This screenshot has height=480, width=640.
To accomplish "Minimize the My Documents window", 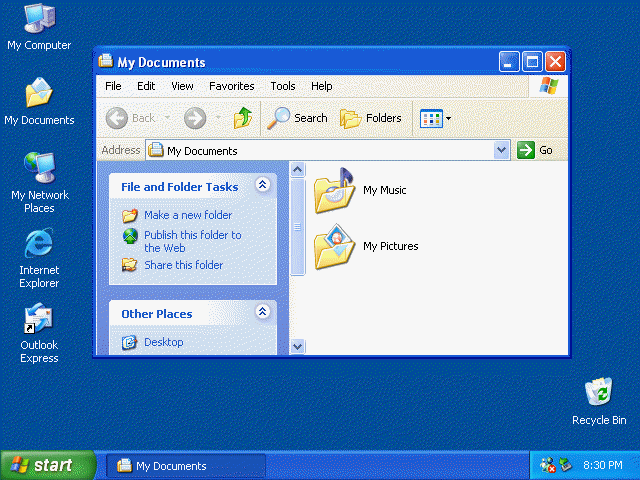I will (509, 62).
